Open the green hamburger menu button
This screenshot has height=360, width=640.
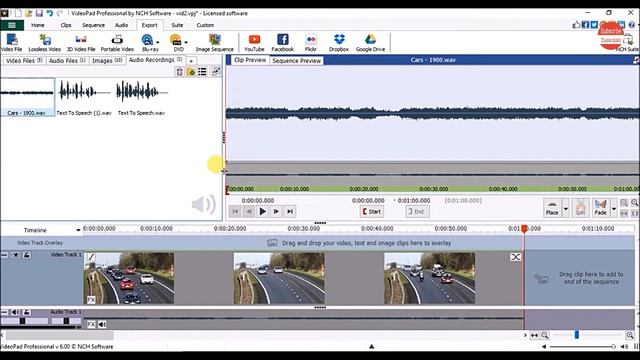(x=12, y=25)
